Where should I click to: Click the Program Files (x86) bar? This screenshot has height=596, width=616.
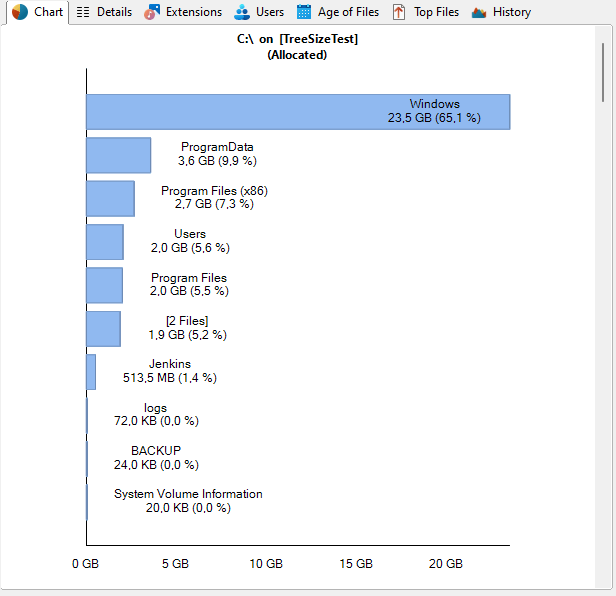[x=110, y=198]
